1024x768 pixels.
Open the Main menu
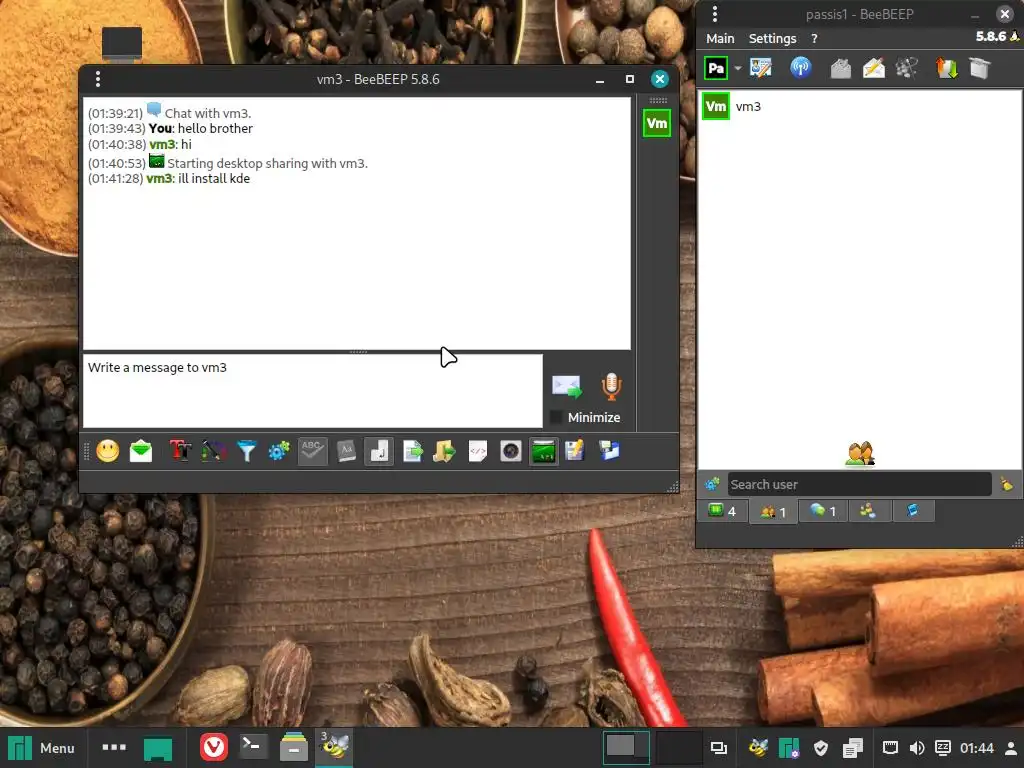pos(720,39)
